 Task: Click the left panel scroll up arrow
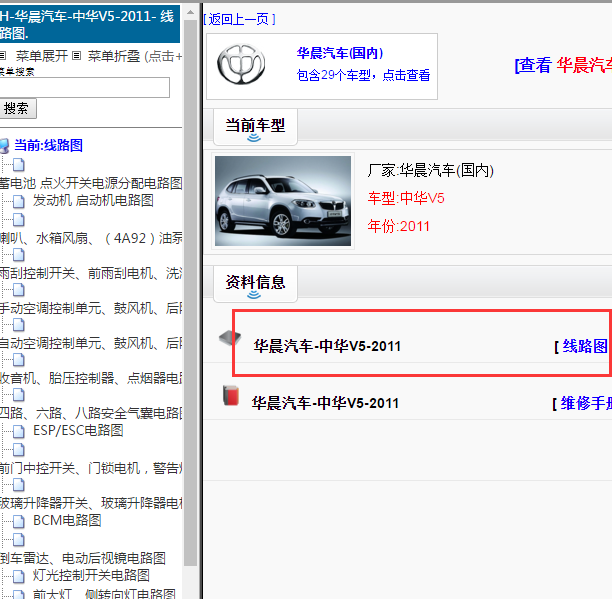coord(190,12)
